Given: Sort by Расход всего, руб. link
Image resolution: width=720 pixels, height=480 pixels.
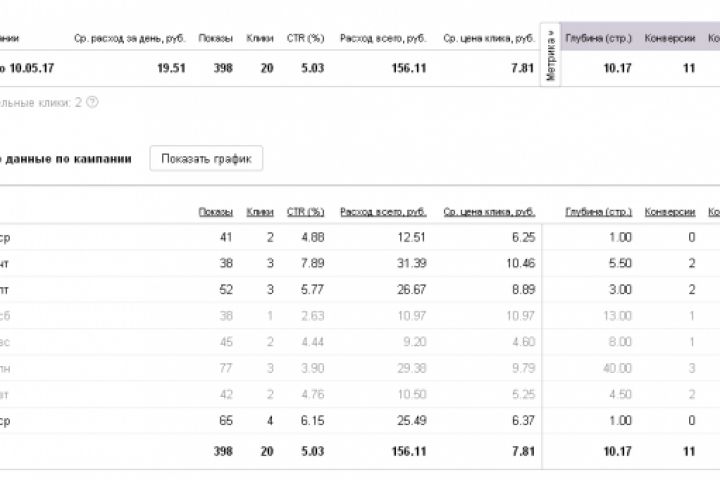Looking at the screenshot, I should (x=383, y=212).
